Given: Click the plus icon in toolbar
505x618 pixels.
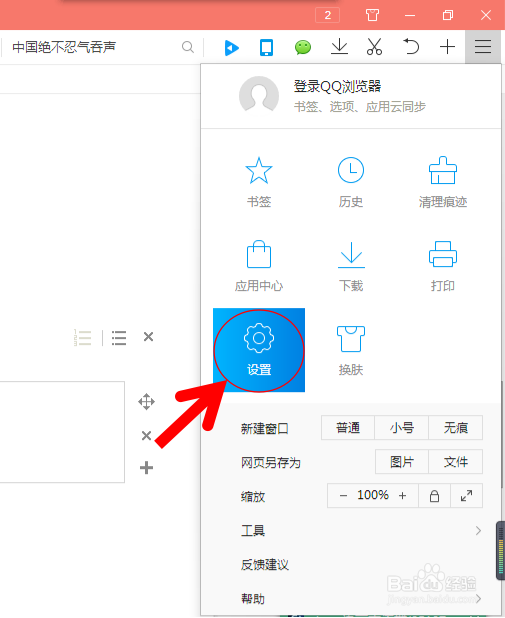Looking at the screenshot, I should 447,47.
